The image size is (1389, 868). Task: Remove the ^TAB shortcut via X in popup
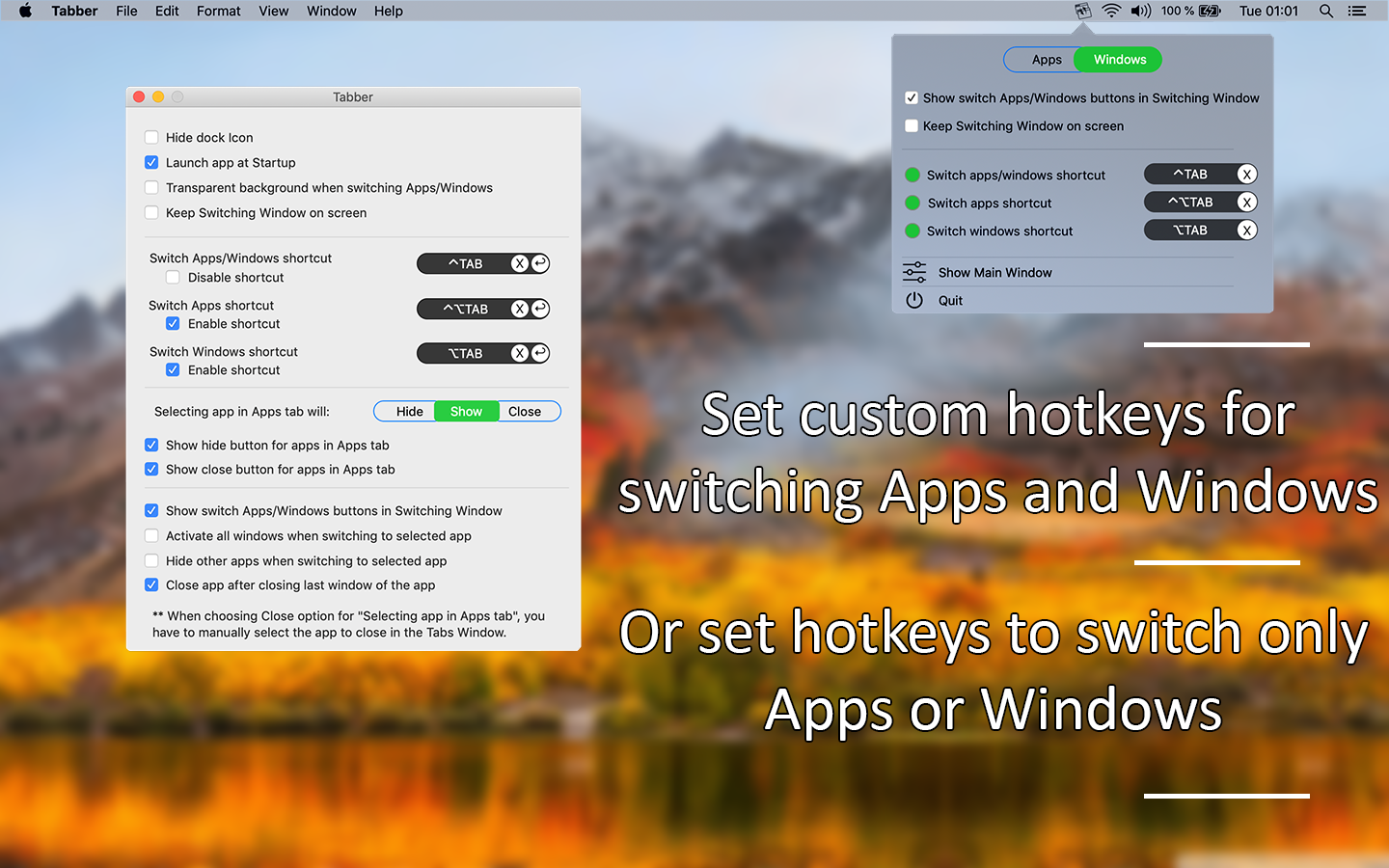1247,174
